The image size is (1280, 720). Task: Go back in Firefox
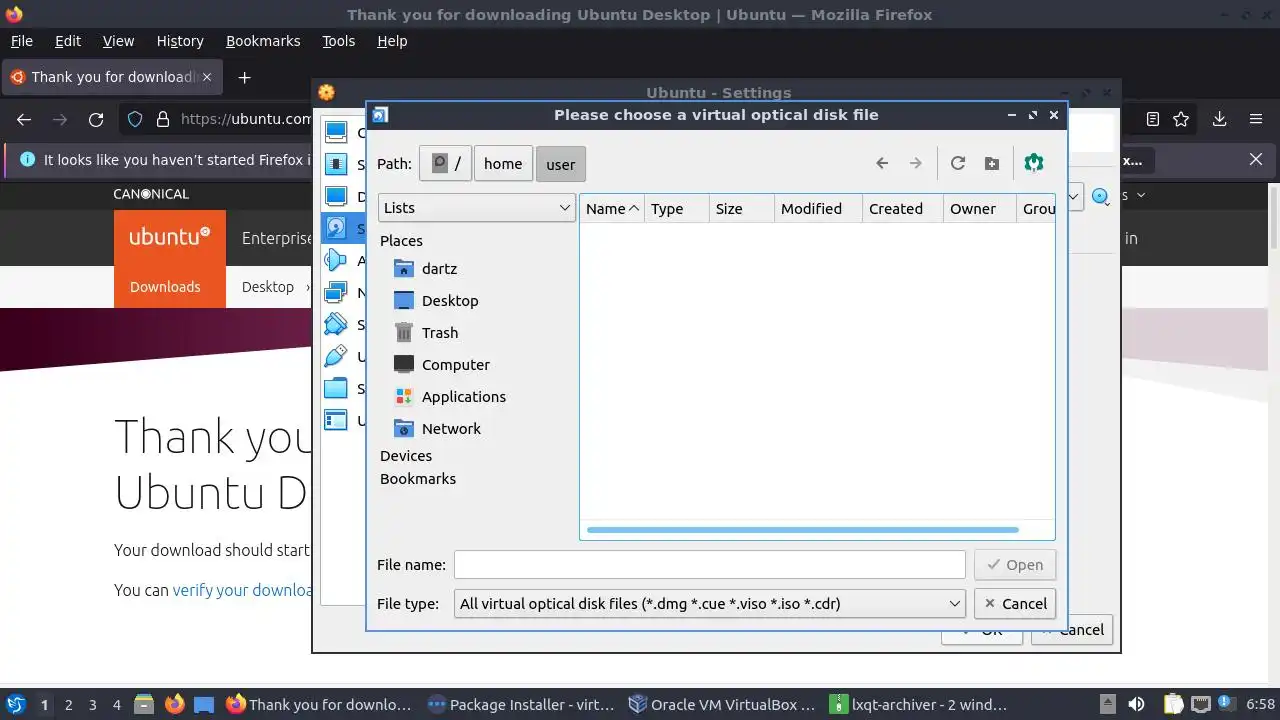24,119
